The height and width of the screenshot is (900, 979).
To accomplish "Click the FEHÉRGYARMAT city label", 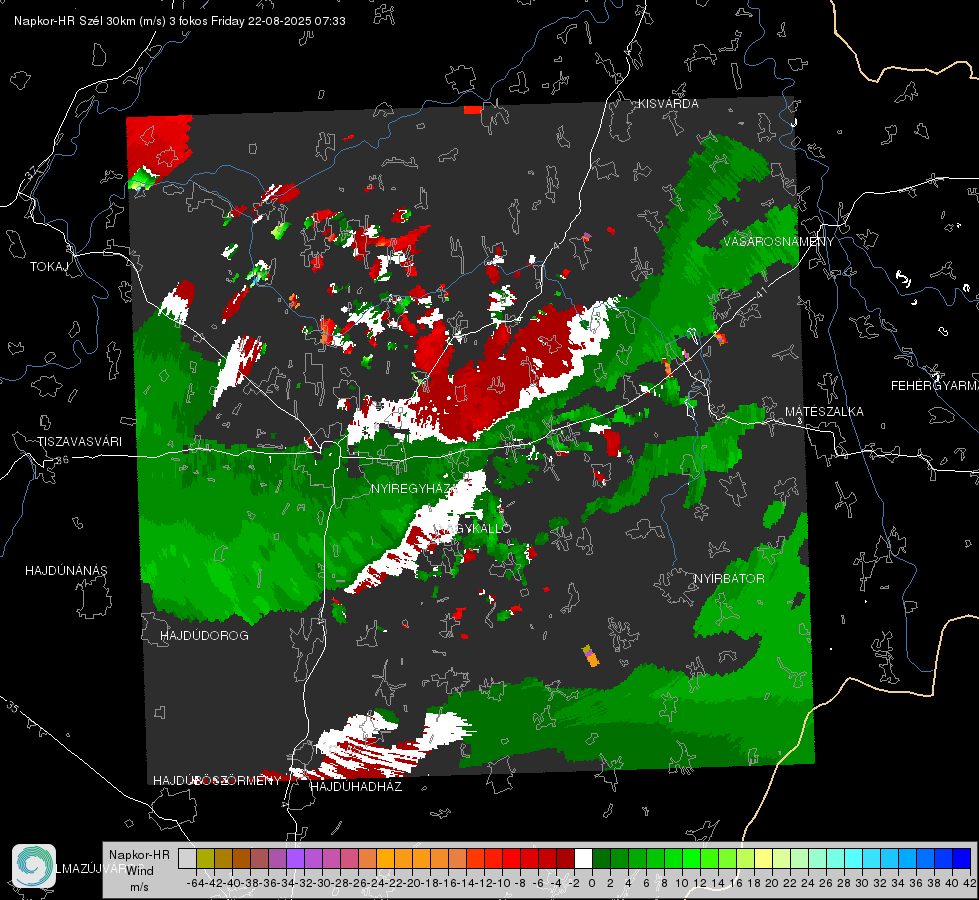I will [x=934, y=386].
